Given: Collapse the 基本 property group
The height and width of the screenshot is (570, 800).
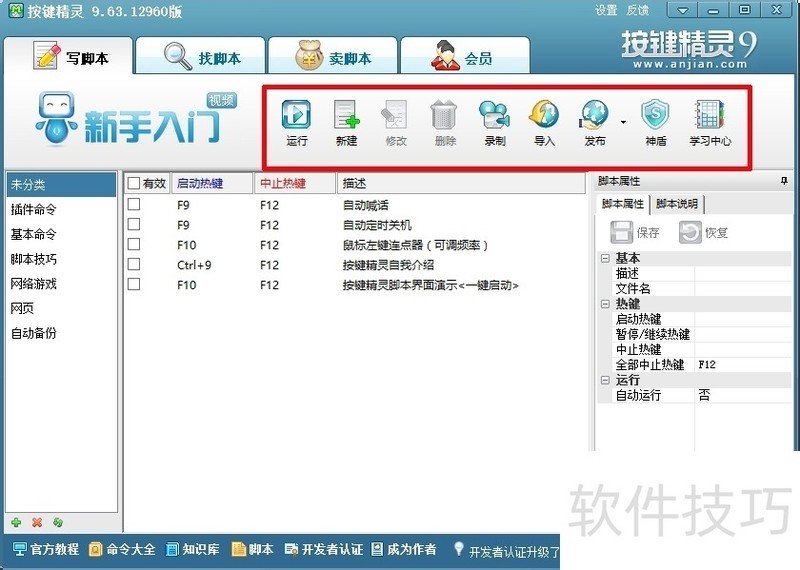Looking at the screenshot, I should 605,258.
